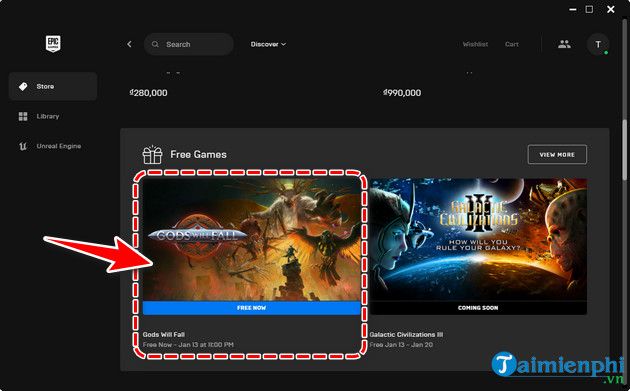Screen dimensions: 630x391
Task: Open the Gods Will Fall game artwork
Action: pyautogui.click(x=252, y=240)
